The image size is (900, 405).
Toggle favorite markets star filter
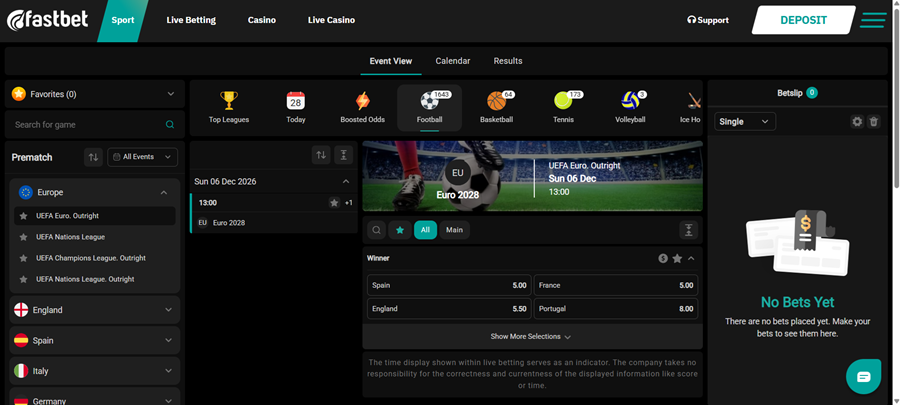tap(399, 230)
